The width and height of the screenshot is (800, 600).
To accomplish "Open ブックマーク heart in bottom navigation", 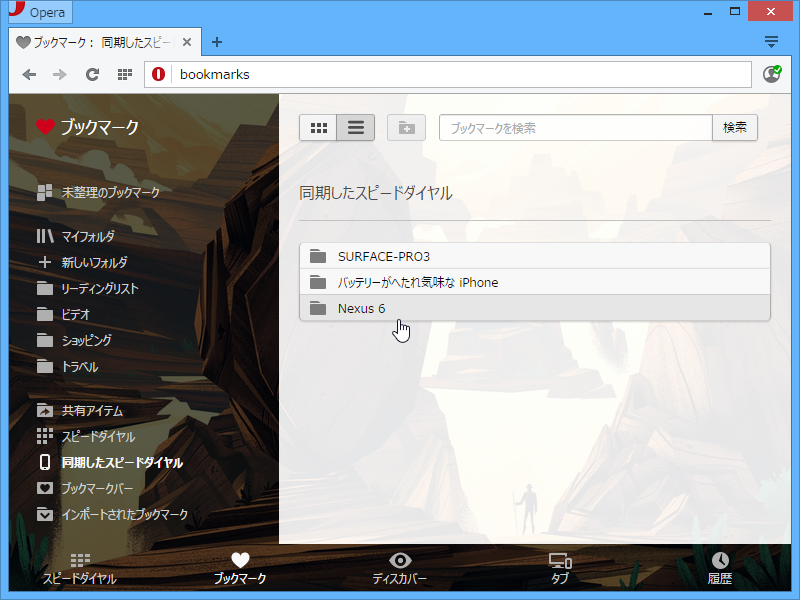I will pos(240,568).
